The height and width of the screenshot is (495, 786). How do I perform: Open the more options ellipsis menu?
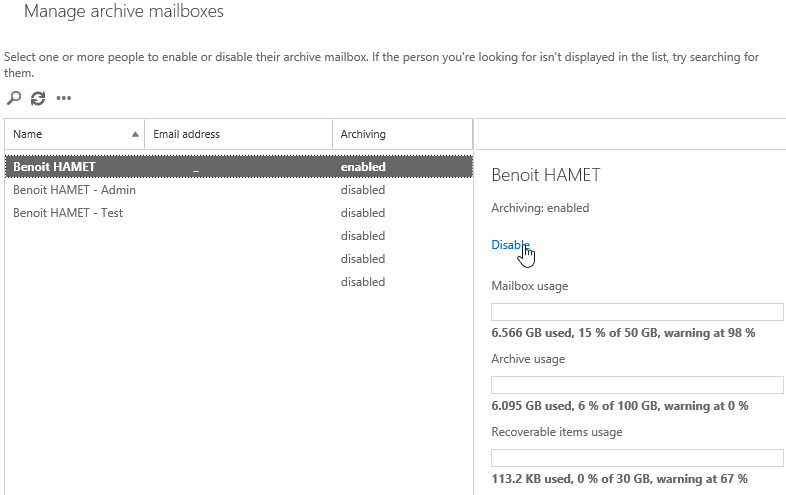64,98
